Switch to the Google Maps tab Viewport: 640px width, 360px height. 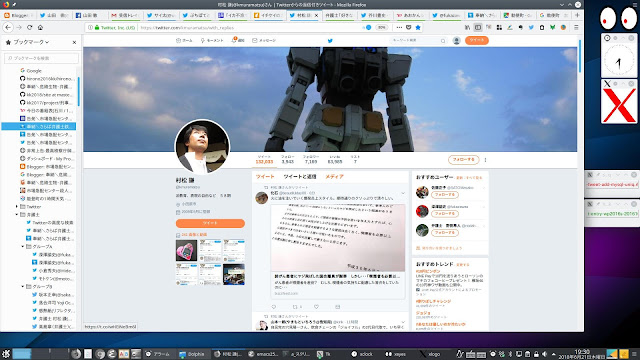(518, 15)
